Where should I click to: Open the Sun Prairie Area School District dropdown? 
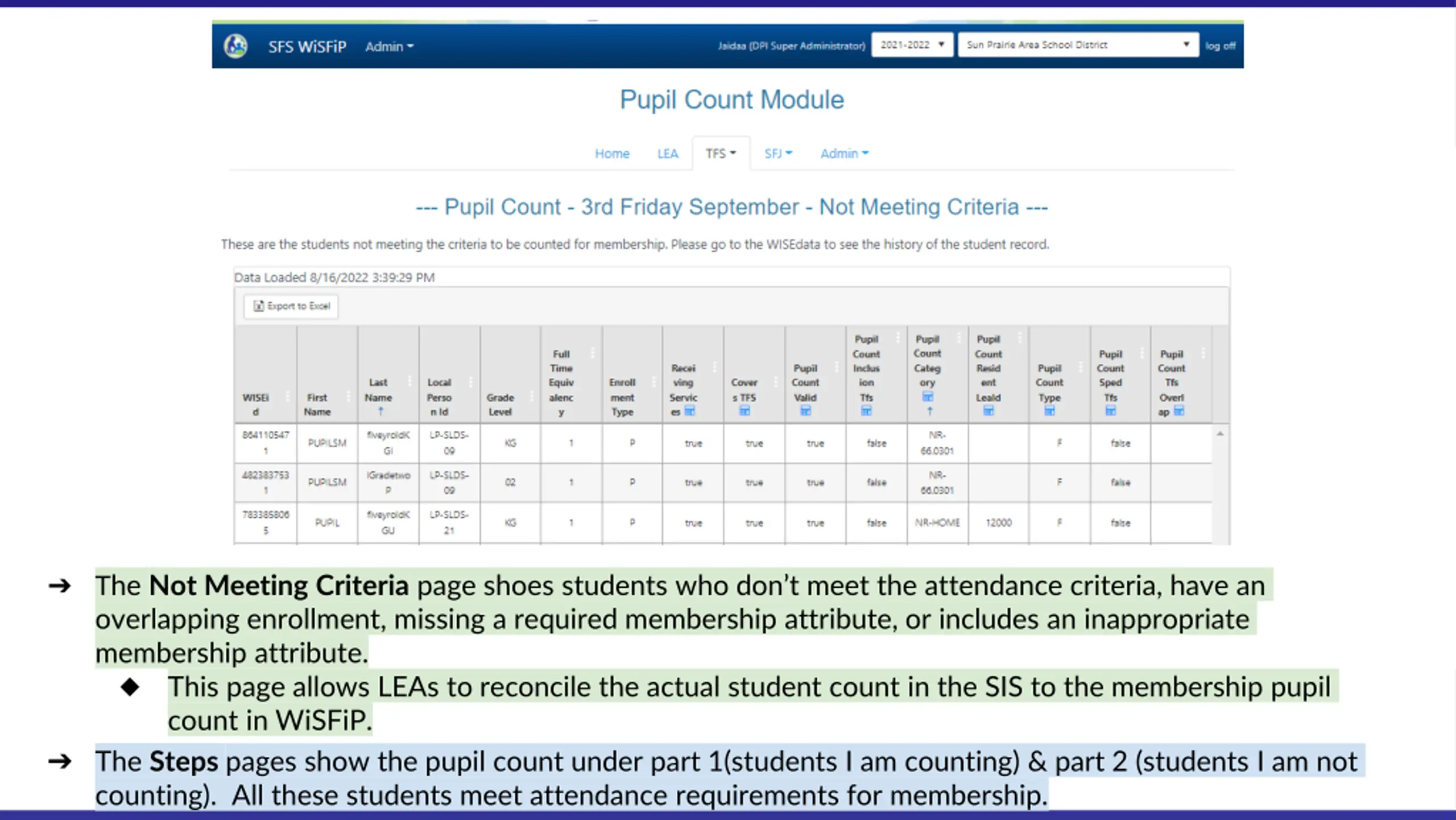click(x=1078, y=45)
